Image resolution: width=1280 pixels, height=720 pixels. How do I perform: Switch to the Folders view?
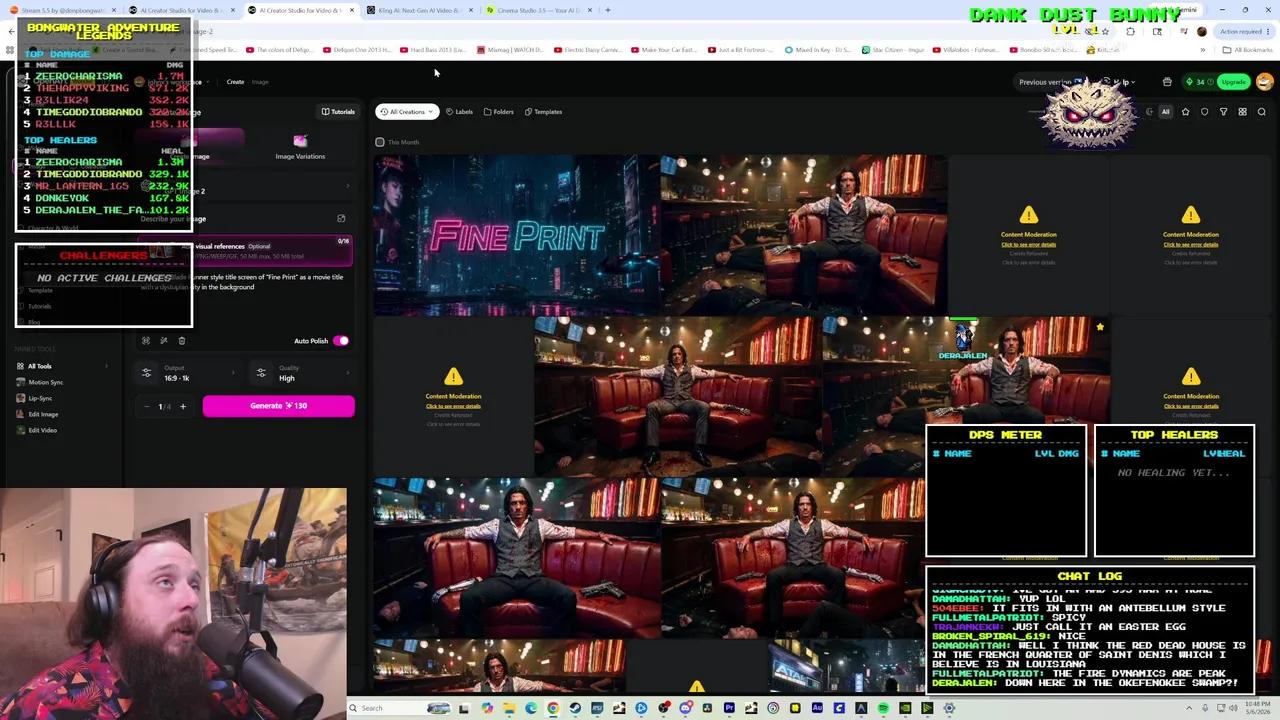click(x=498, y=112)
